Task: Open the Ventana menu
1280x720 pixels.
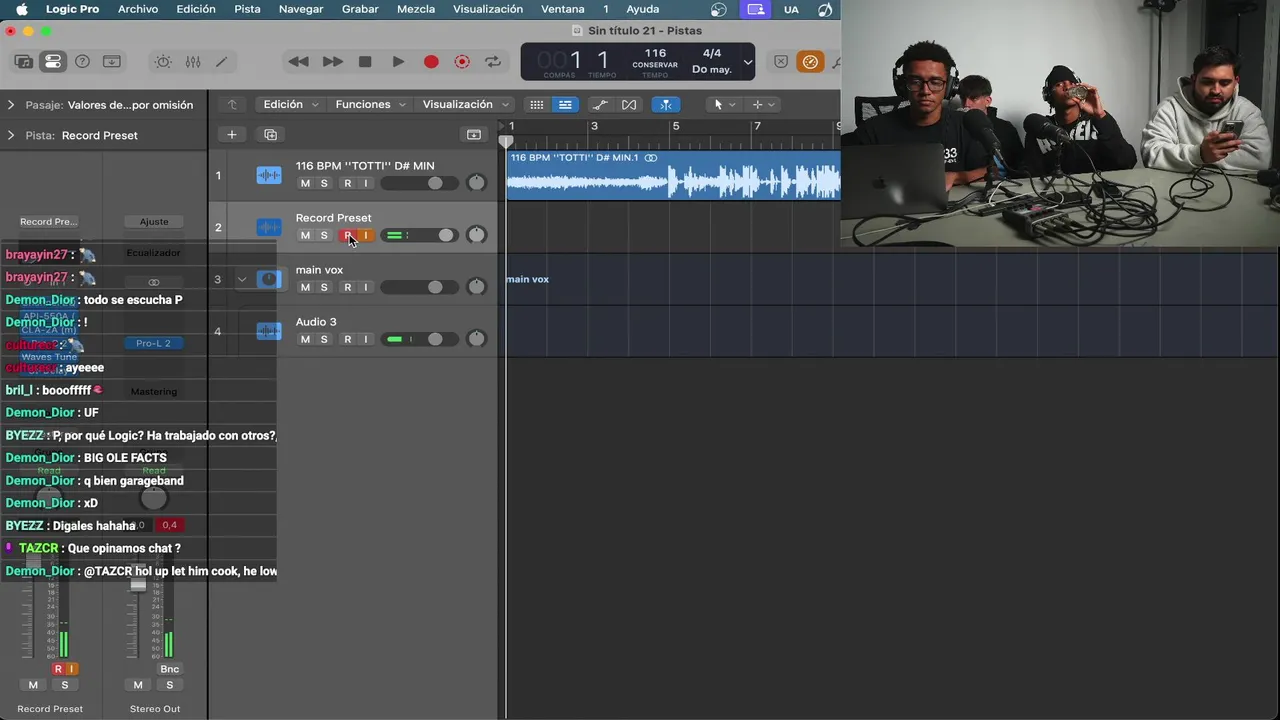Action: point(562,9)
